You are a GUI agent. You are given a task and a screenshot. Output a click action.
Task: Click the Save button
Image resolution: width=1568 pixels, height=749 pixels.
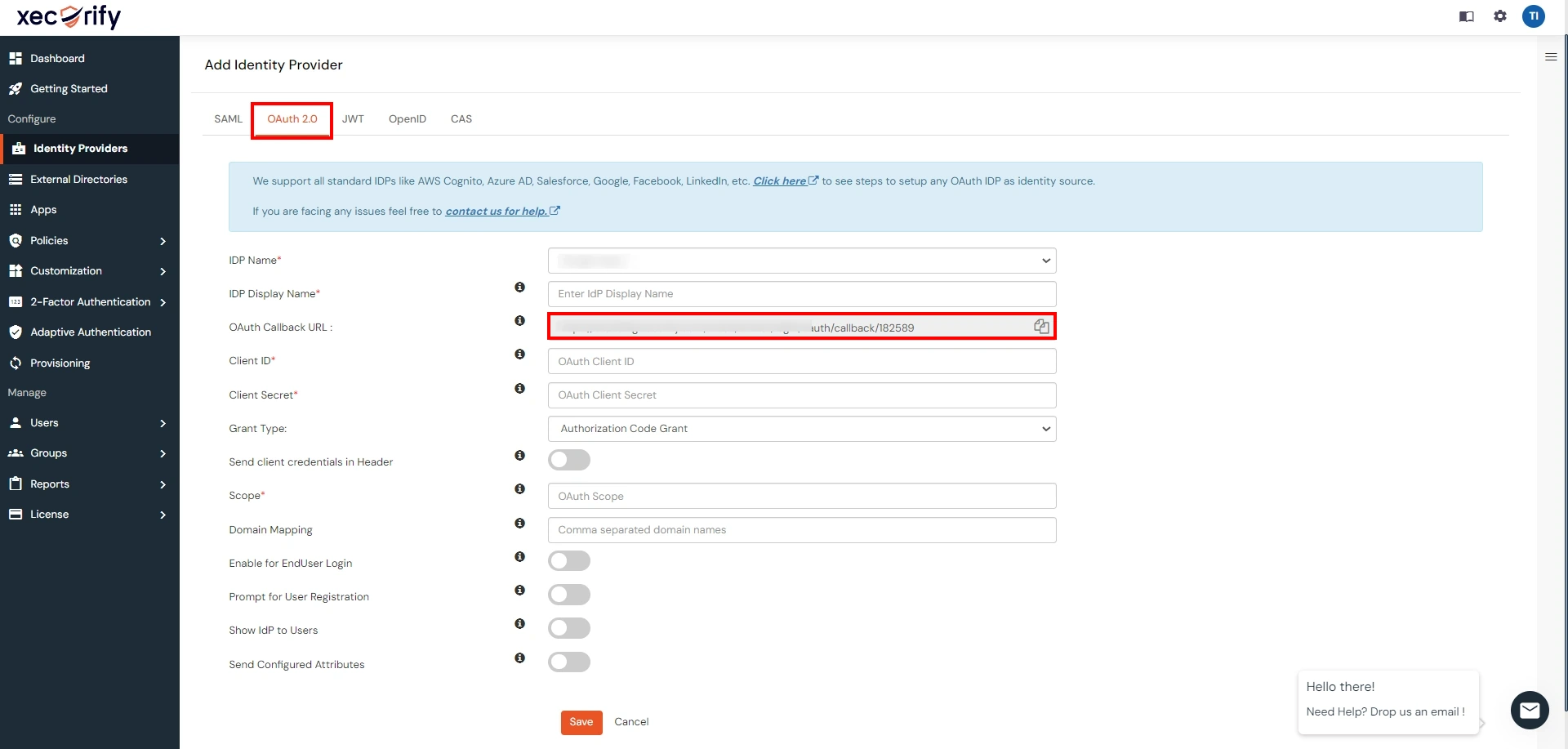[x=581, y=722]
